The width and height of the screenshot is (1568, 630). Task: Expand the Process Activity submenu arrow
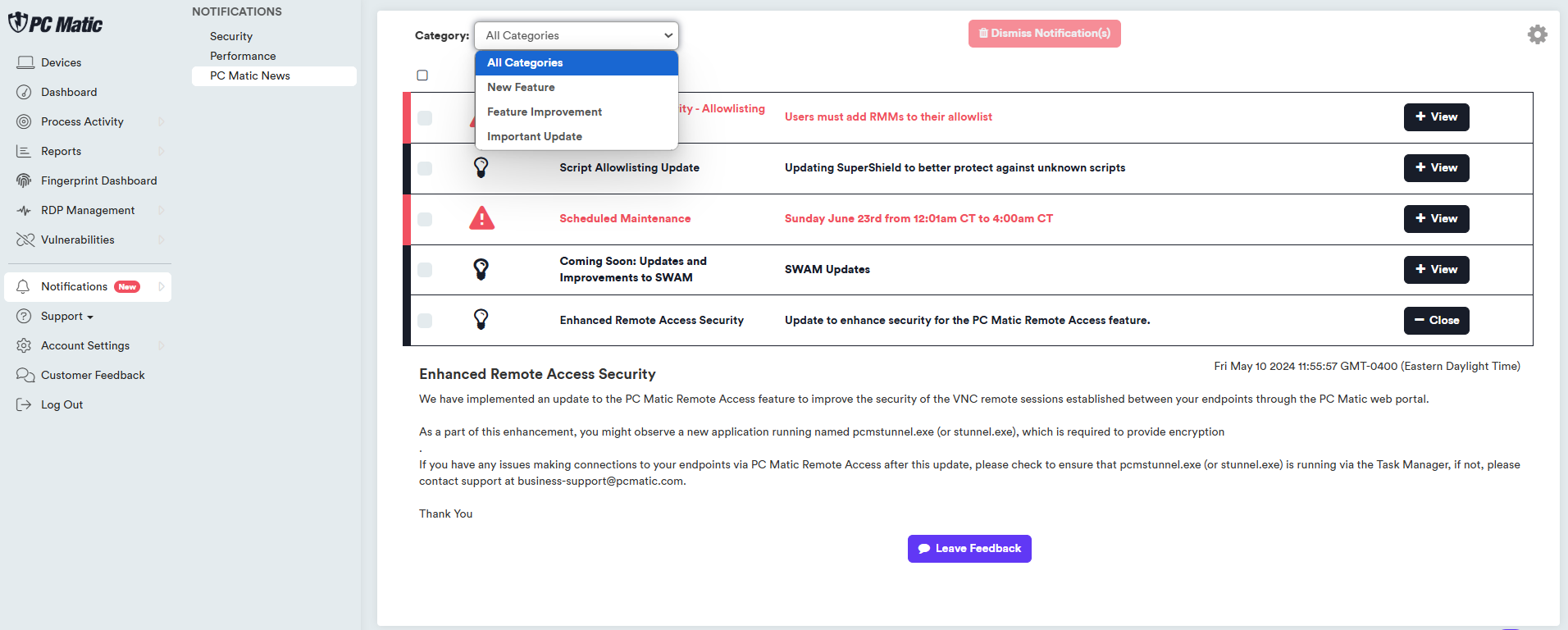(161, 121)
